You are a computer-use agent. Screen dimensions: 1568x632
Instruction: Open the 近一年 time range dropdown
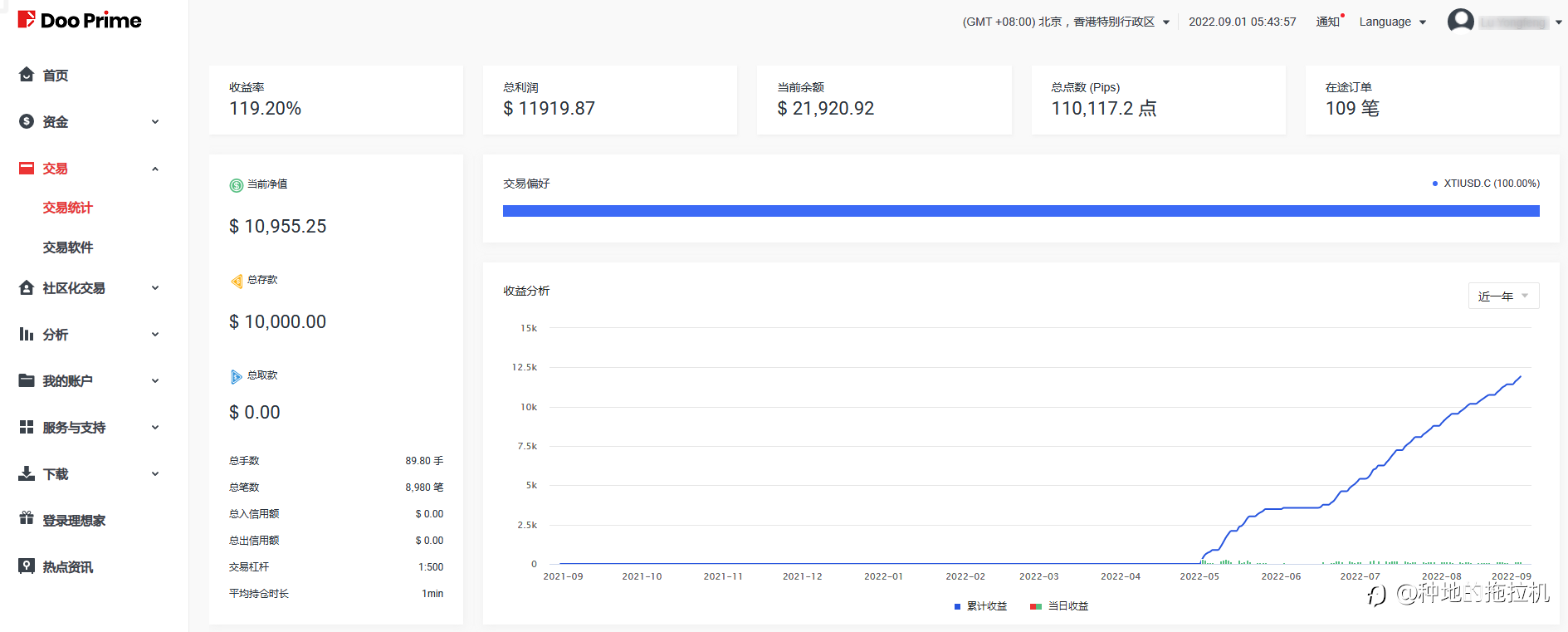pos(1503,296)
